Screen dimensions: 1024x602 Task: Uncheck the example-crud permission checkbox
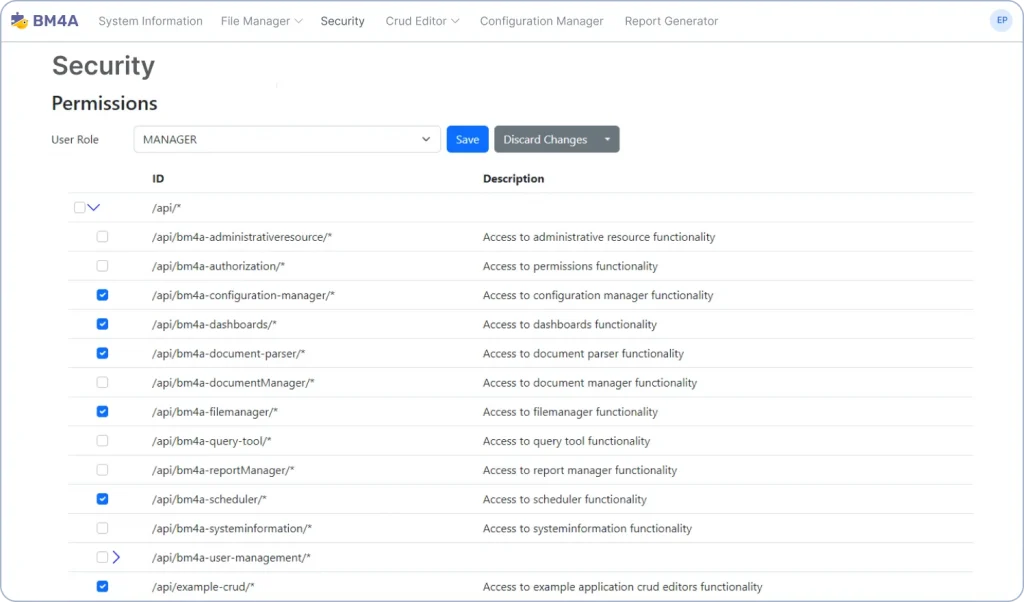[x=103, y=586]
